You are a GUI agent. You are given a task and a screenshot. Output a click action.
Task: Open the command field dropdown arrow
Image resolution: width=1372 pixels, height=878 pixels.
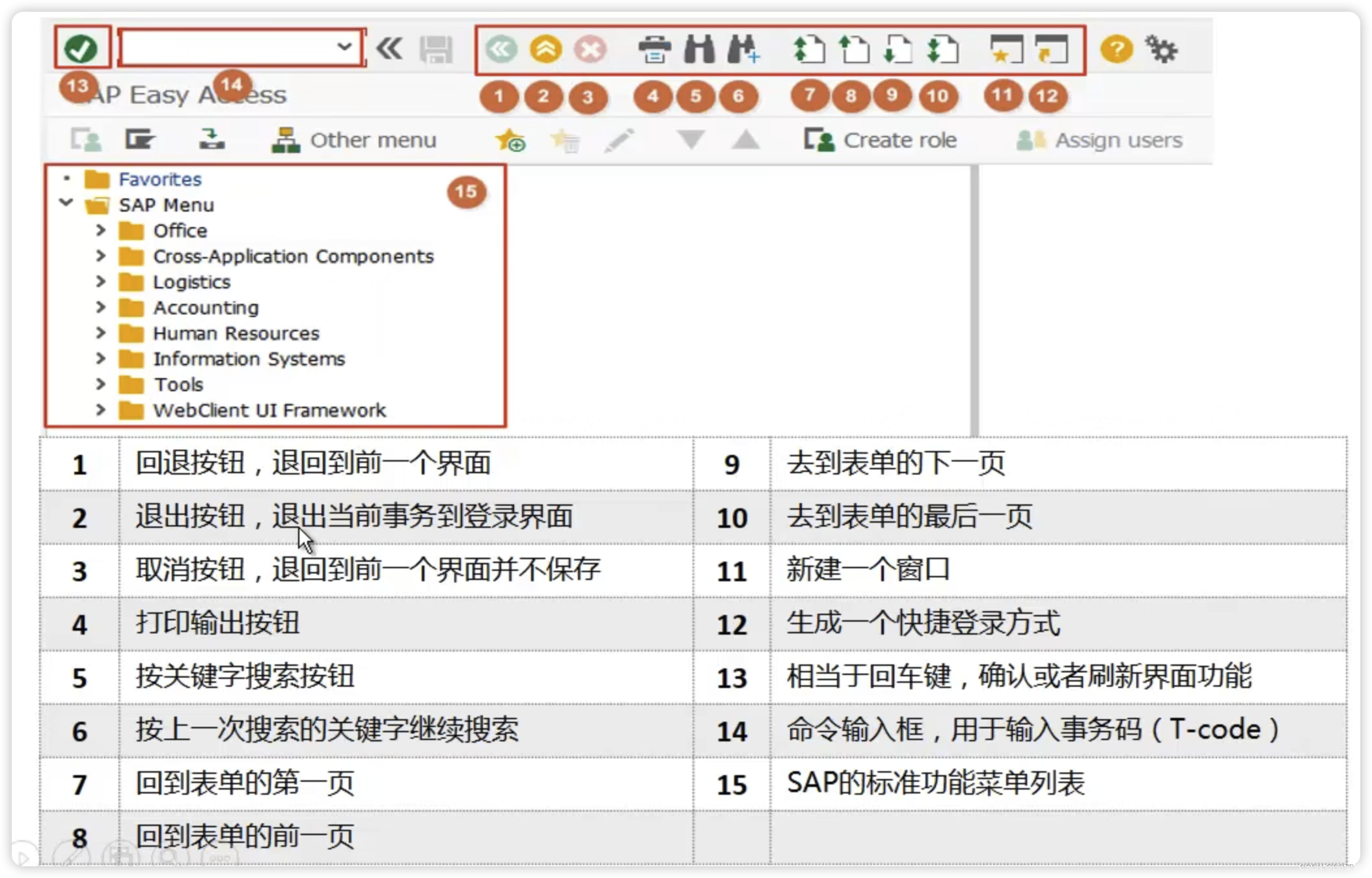(x=344, y=47)
